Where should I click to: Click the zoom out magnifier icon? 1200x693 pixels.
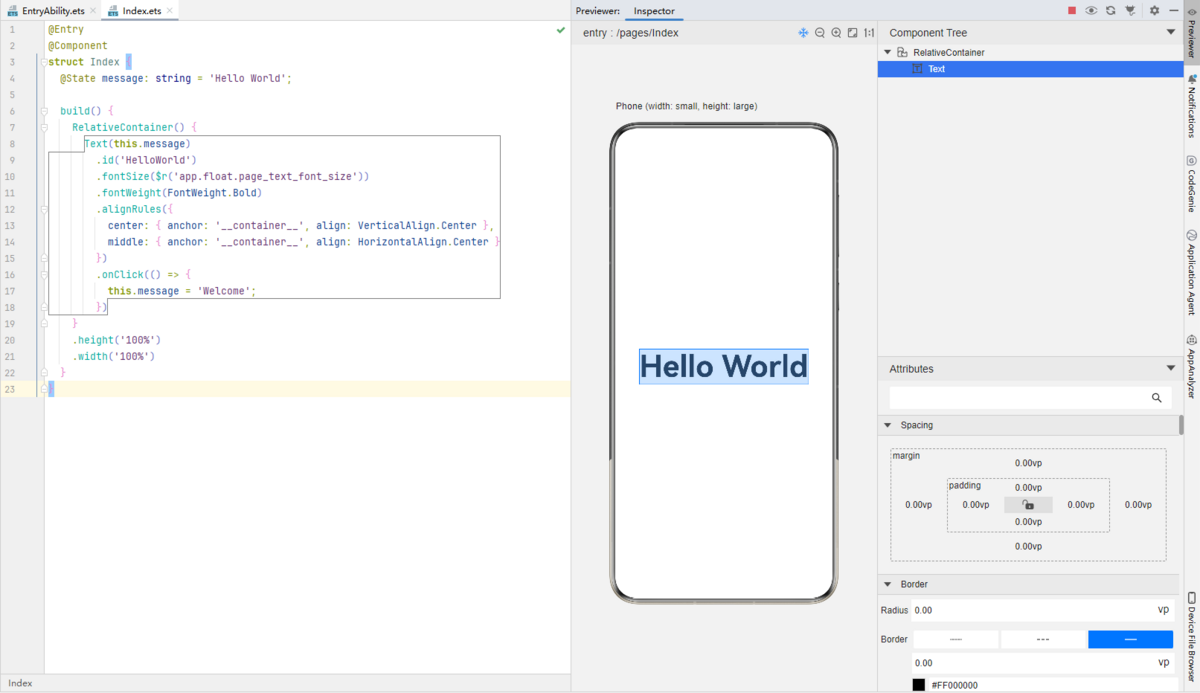(x=820, y=33)
